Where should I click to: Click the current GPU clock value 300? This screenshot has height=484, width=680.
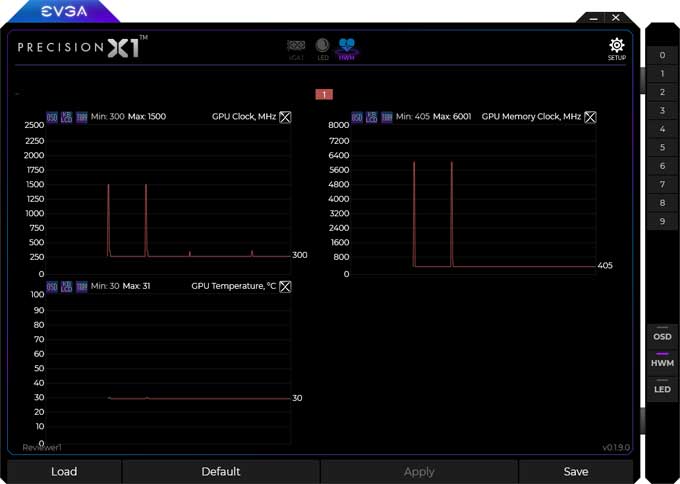pos(300,255)
